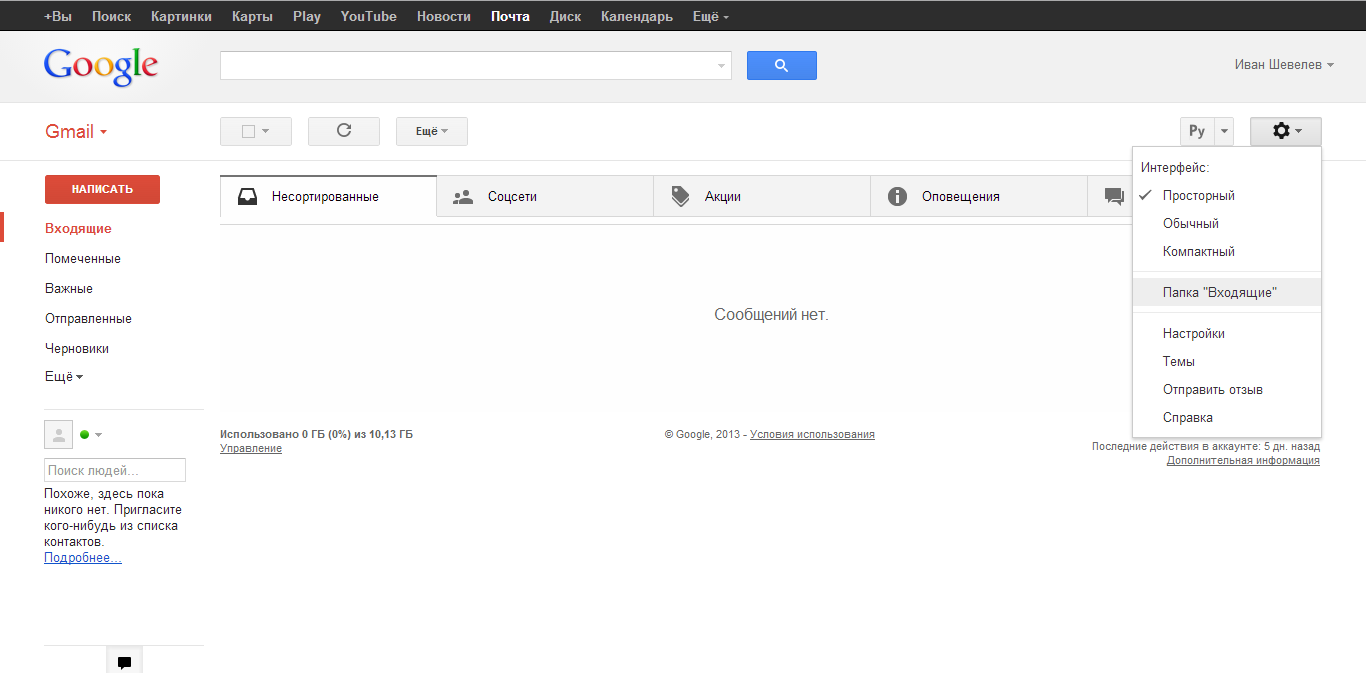Image resolution: width=1366 pixels, height=673 pixels.
Task: Open the select checkbox dropdown arrow
Action: 266,131
